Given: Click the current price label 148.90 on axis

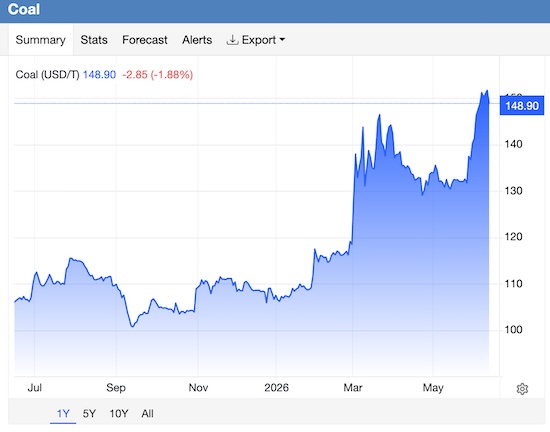Looking at the screenshot, I should [522, 106].
